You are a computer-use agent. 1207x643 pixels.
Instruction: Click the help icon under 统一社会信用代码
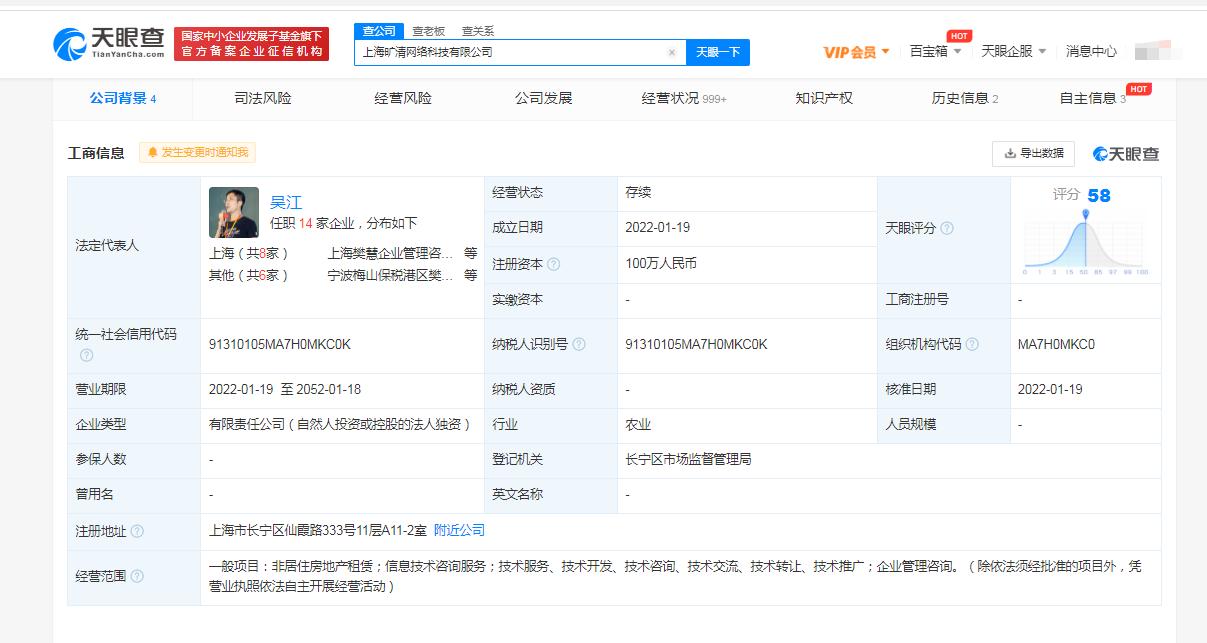point(85,355)
